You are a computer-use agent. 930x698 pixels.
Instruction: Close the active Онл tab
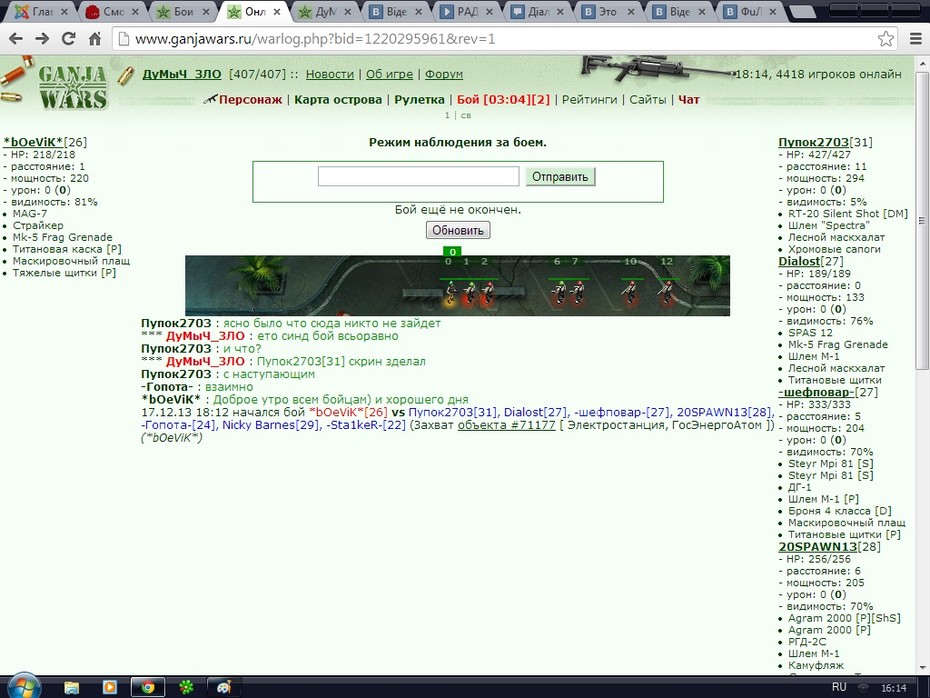click(x=277, y=12)
